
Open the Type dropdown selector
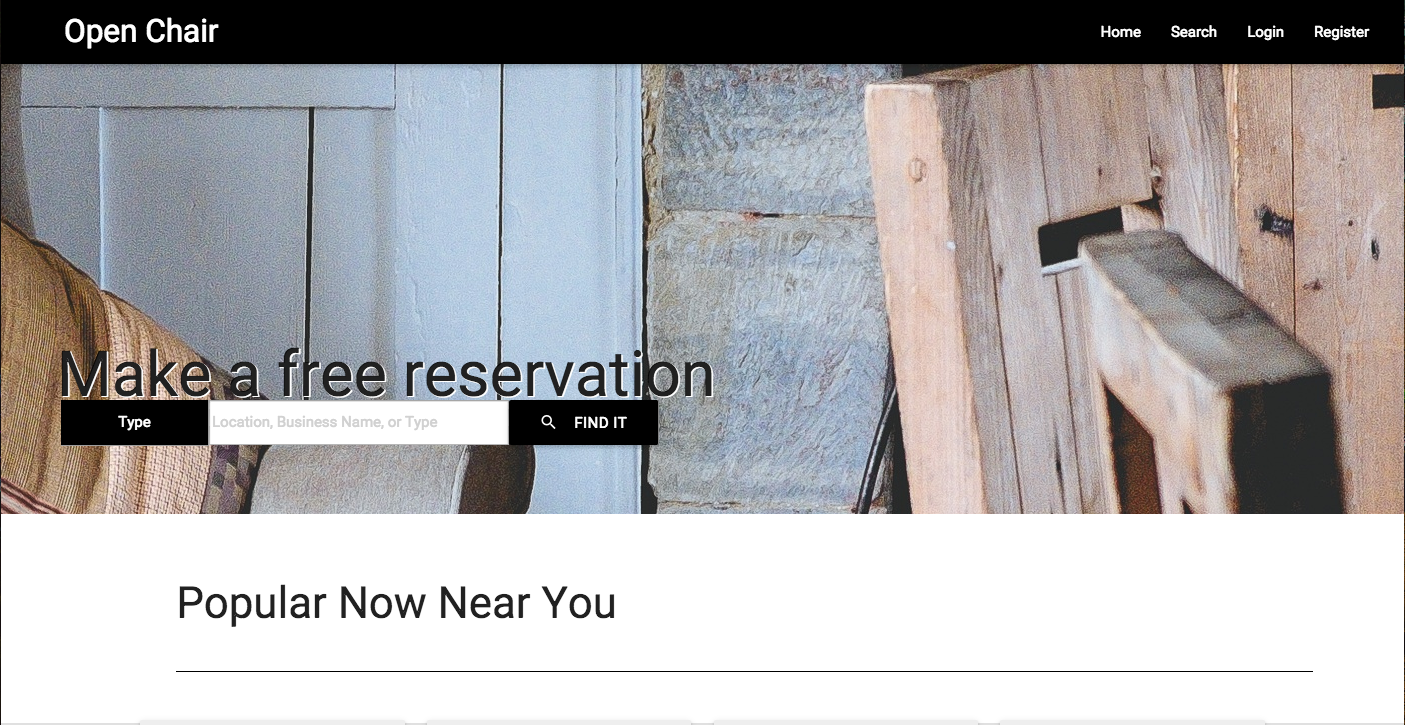pyautogui.click(x=134, y=422)
